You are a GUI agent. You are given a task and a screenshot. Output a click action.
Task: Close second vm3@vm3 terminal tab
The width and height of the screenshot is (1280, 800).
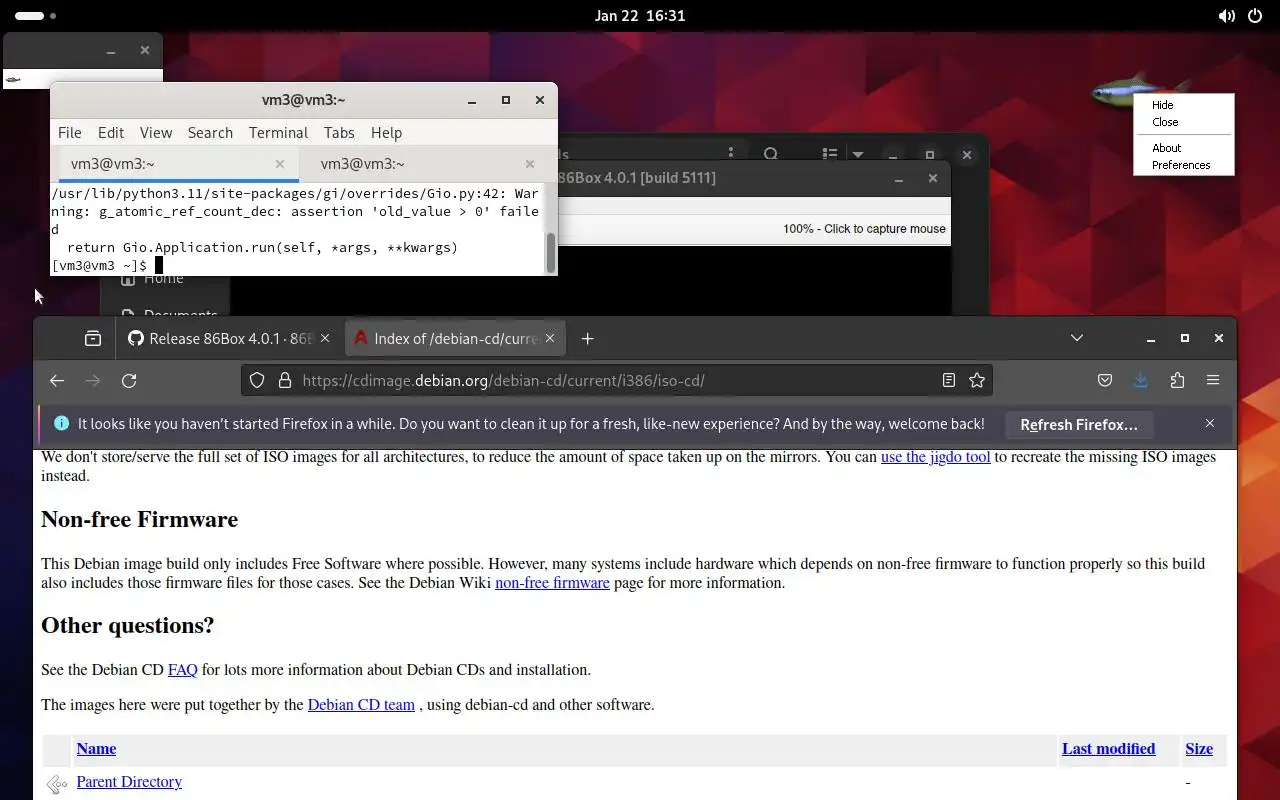[x=530, y=164]
